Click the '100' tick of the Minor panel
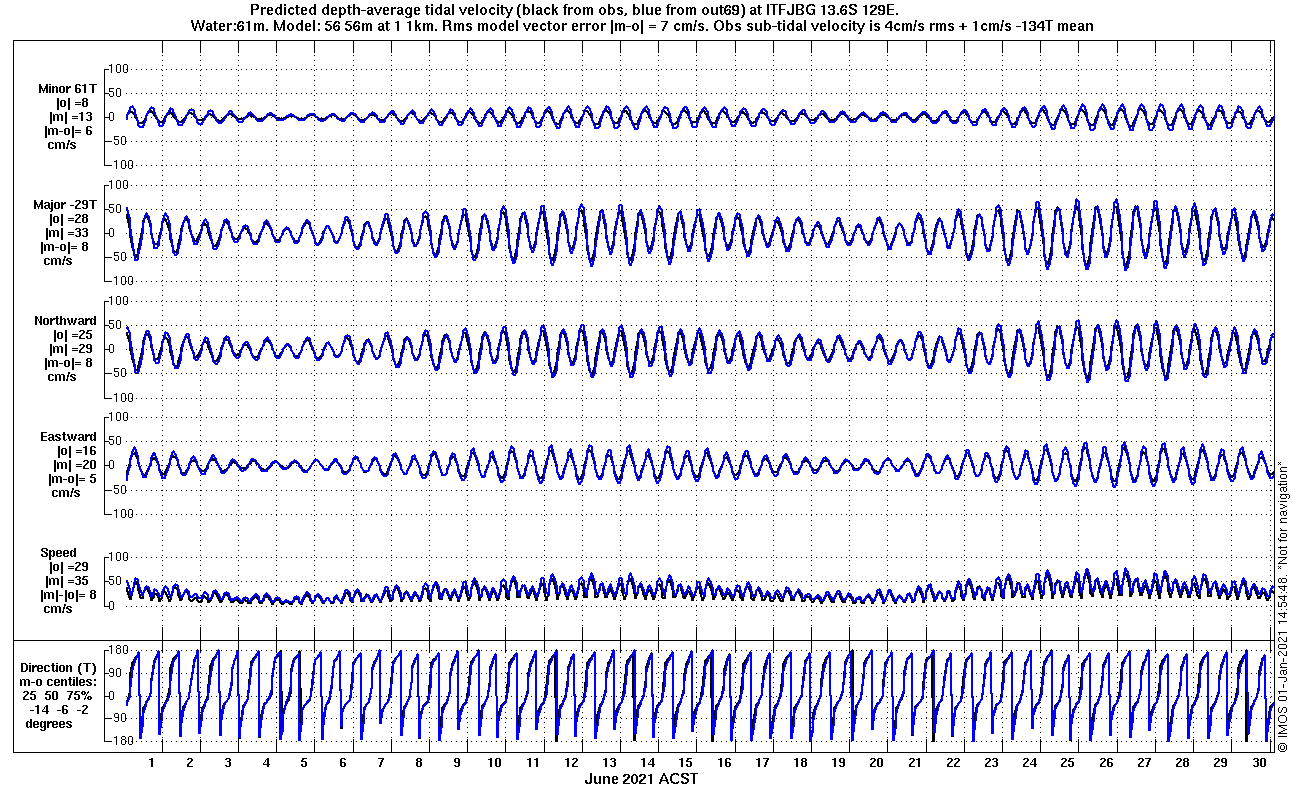 pos(119,69)
